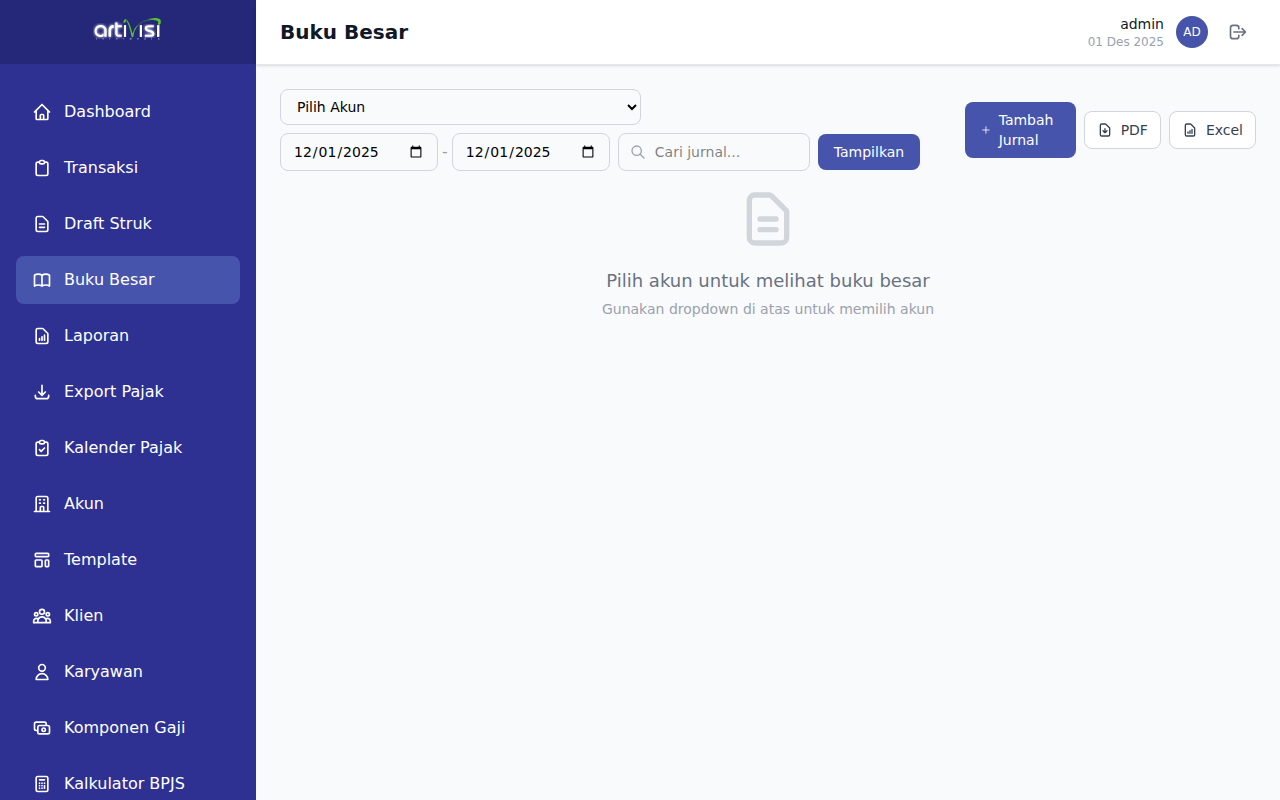Image resolution: width=1280 pixels, height=800 pixels.
Task: Open the Pilih Akun dropdown
Action: tap(460, 107)
